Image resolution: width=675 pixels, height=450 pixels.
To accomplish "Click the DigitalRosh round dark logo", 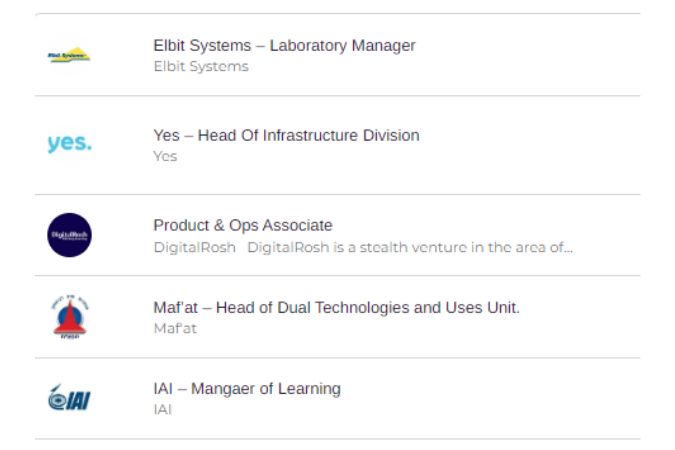I will [69, 235].
